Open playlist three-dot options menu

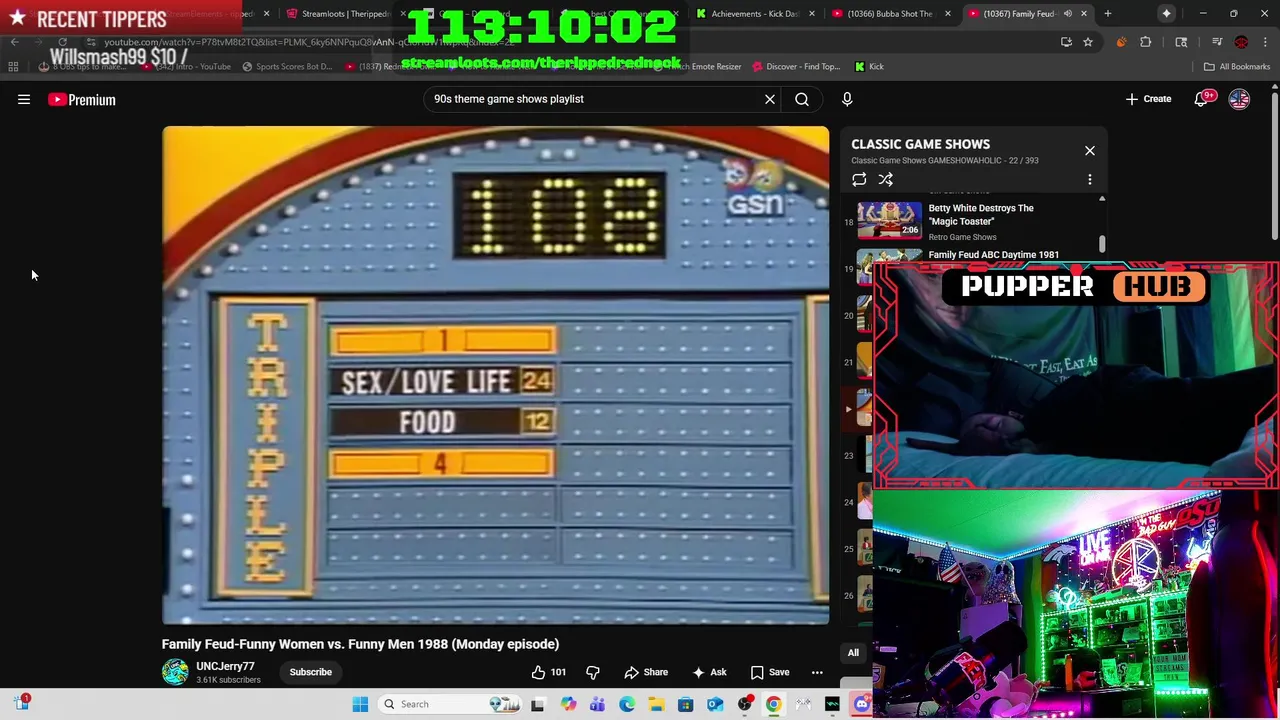pos(1090,180)
